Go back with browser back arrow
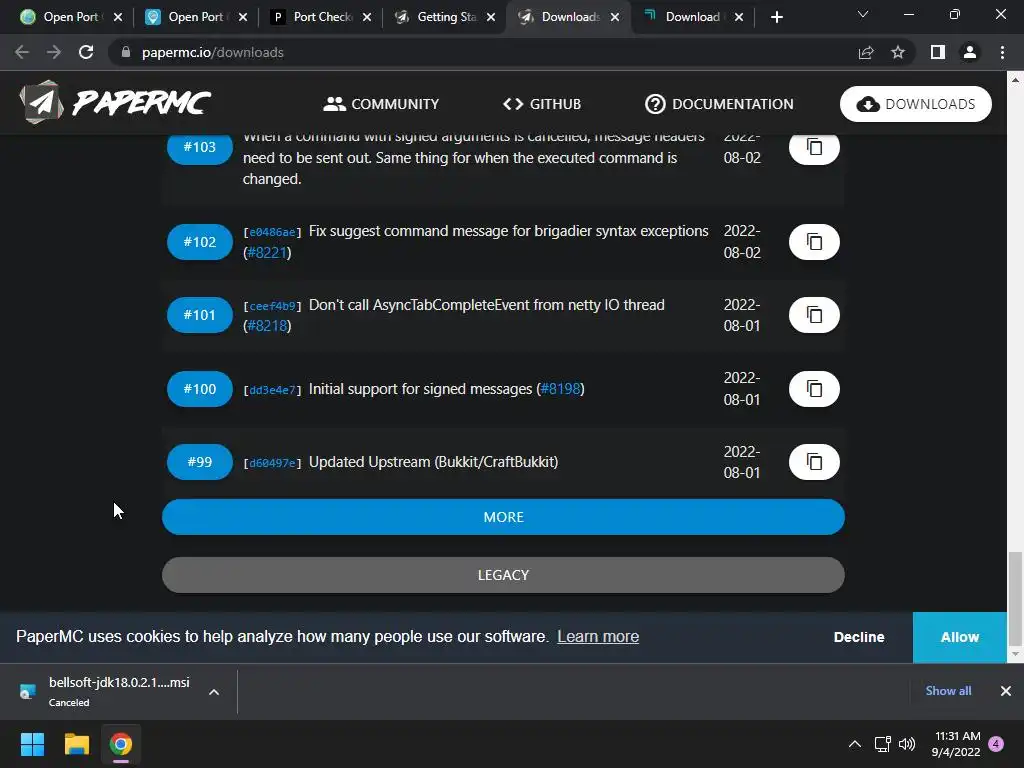The image size is (1024, 768). click(22, 52)
